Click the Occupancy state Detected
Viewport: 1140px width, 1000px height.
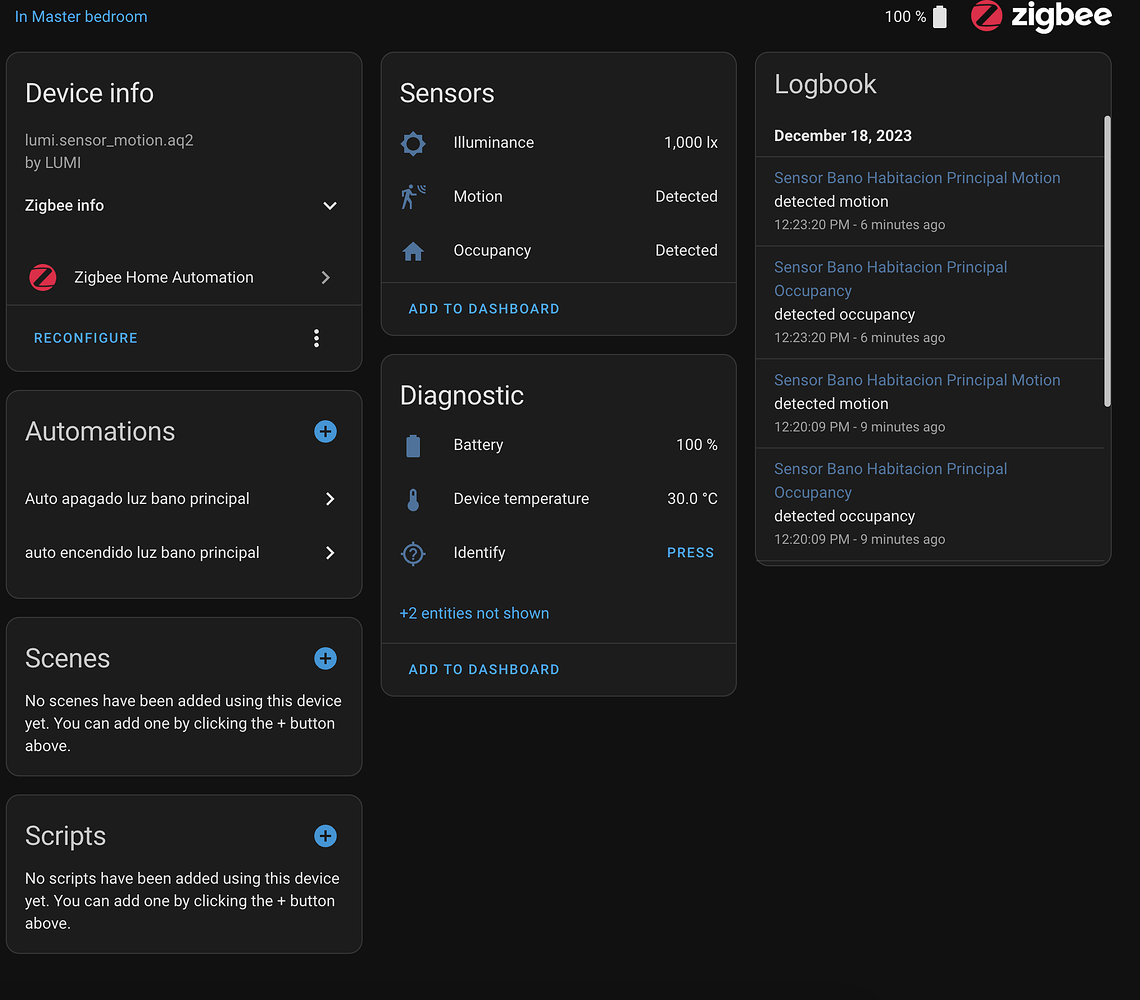click(686, 250)
